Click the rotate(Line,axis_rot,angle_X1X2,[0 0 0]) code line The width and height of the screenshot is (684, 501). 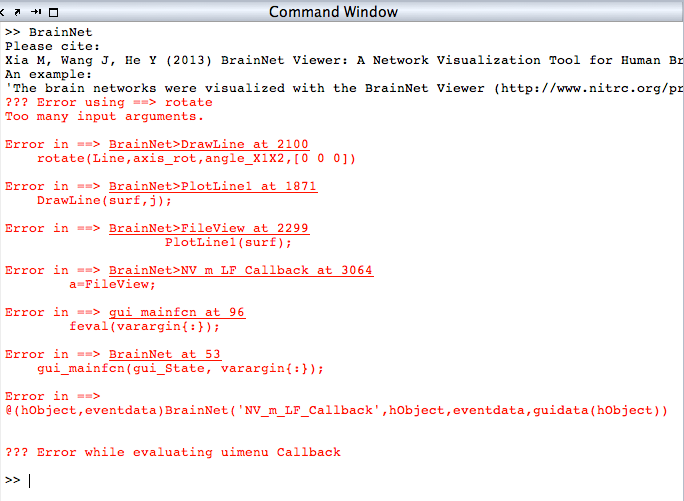point(196,158)
